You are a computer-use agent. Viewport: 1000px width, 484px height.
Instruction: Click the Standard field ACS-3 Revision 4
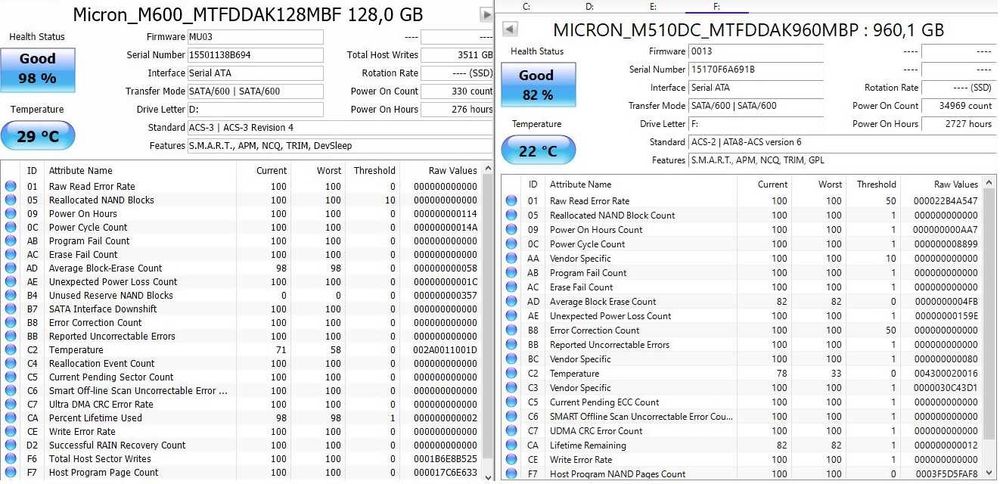click(341, 128)
